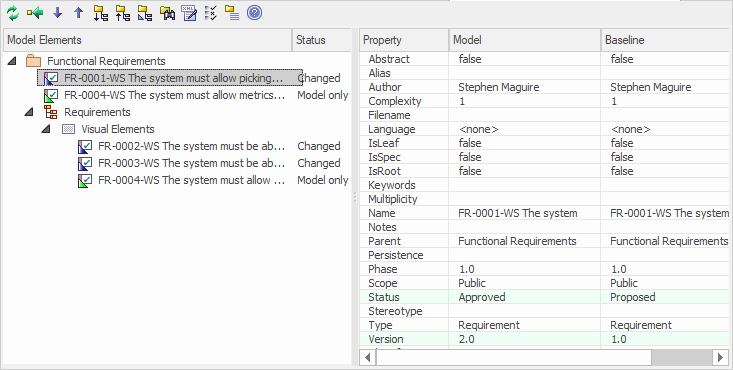Open the binoculars find icon
Viewport: 733px width, 370px height.
[x=167, y=13]
